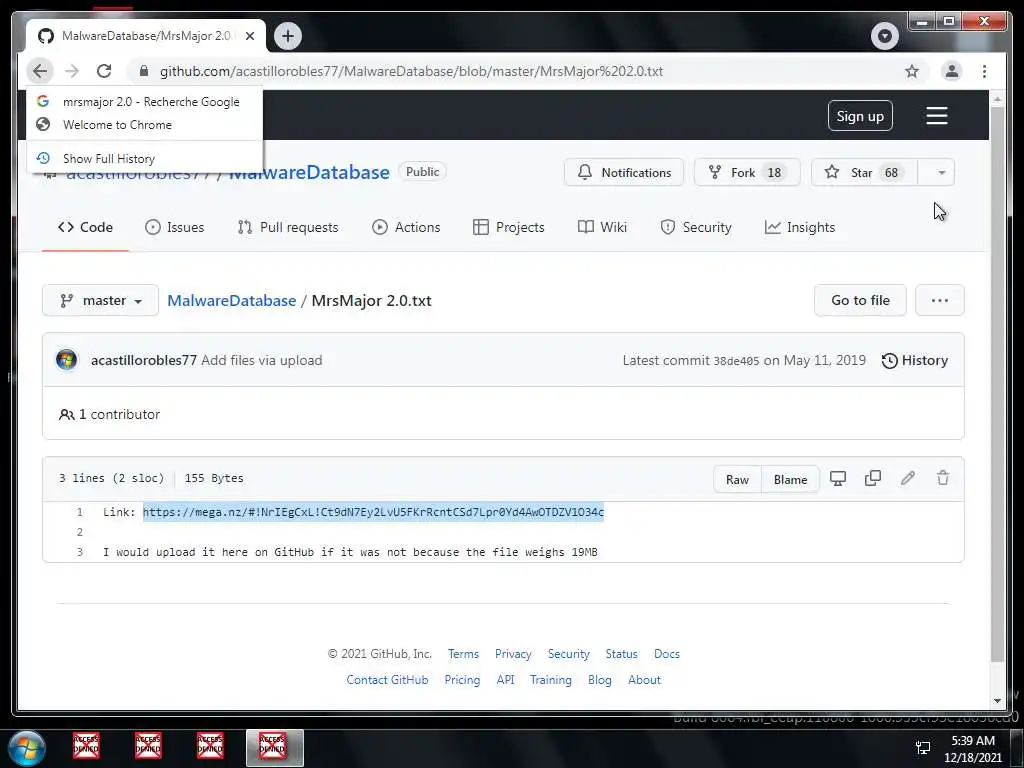
Task: Click line number 3 in the file
Action: click(80, 552)
